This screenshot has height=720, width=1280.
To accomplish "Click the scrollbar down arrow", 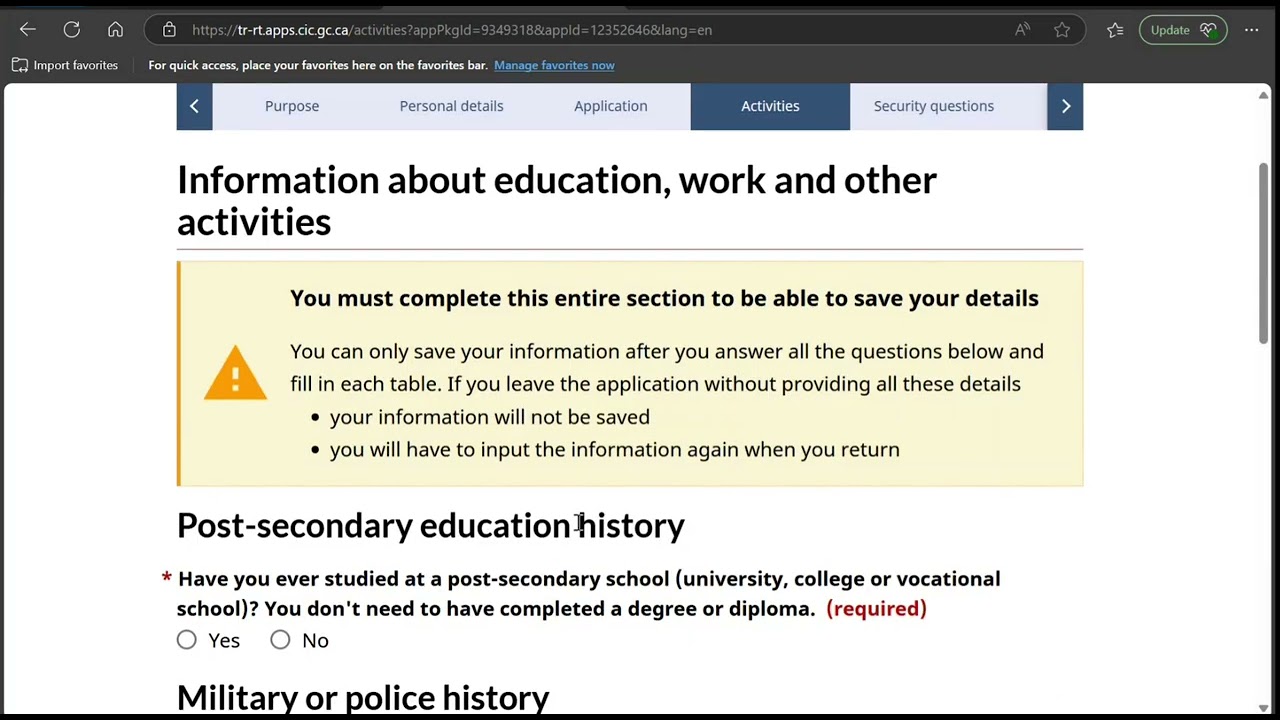I will pyautogui.click(x=1264, y=708).
